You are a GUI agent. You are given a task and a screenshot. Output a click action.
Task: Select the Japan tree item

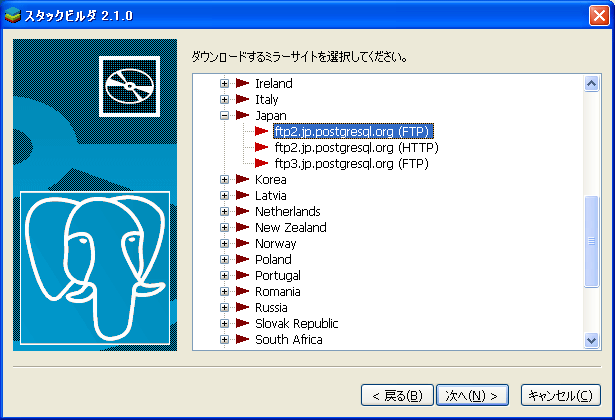[x=271, y=115]
